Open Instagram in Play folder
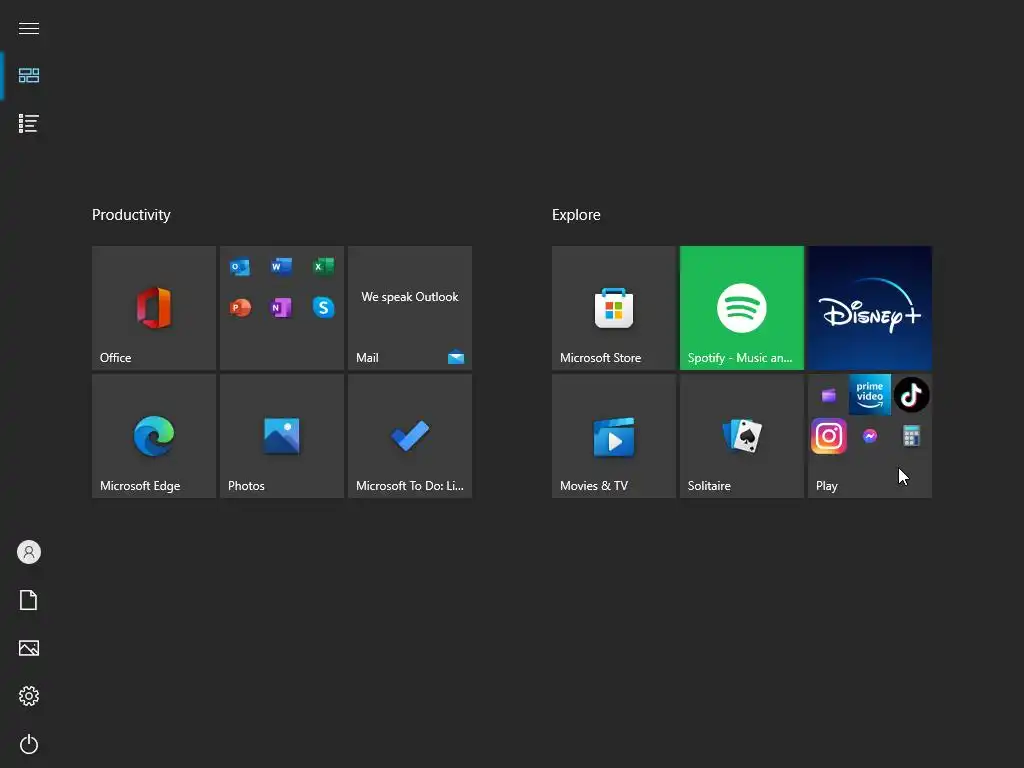 point(829,436)
